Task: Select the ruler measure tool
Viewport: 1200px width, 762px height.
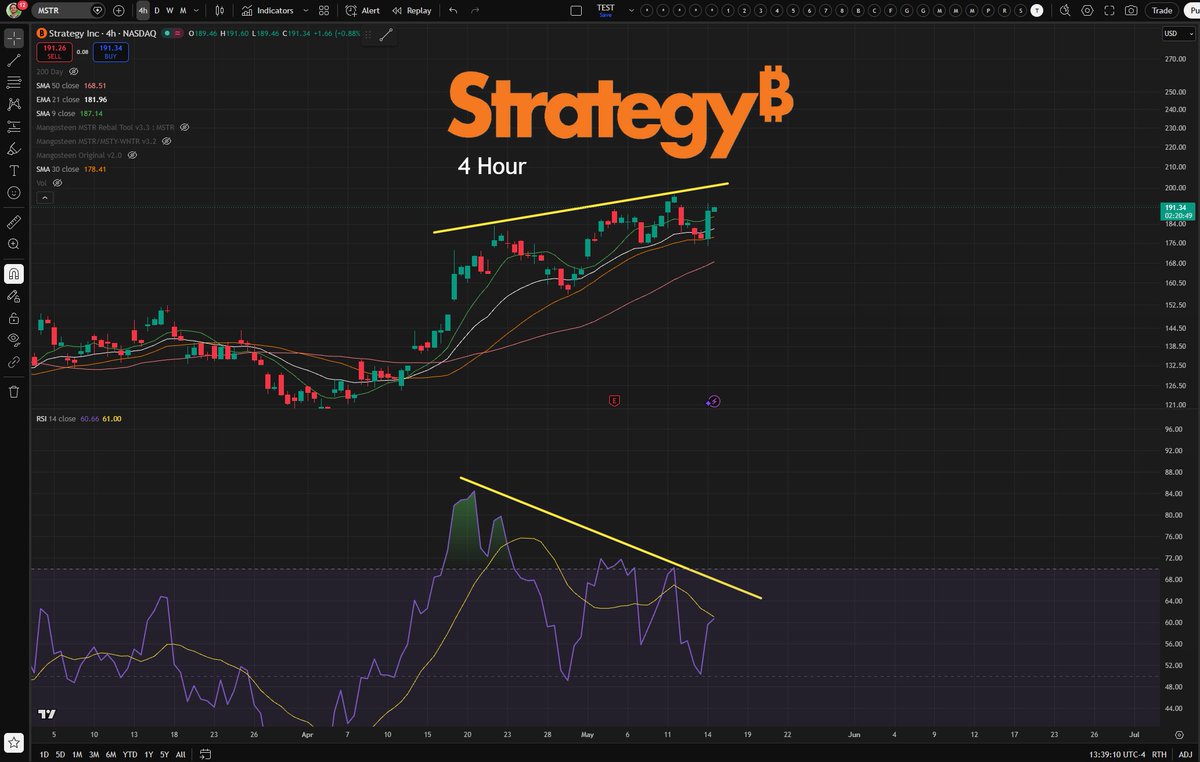Action: tap(14, 220)
